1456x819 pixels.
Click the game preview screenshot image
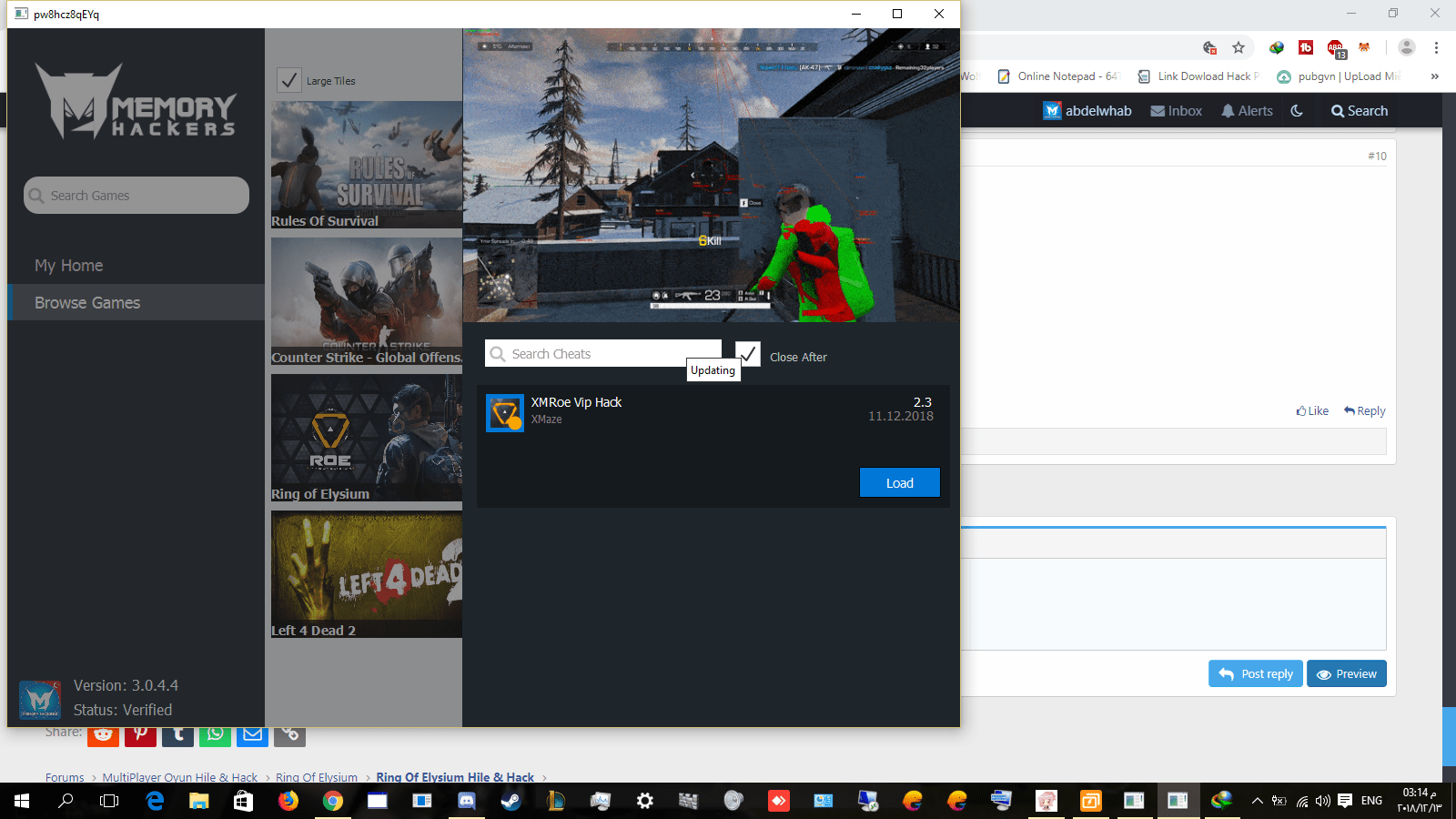coord(712,175)
